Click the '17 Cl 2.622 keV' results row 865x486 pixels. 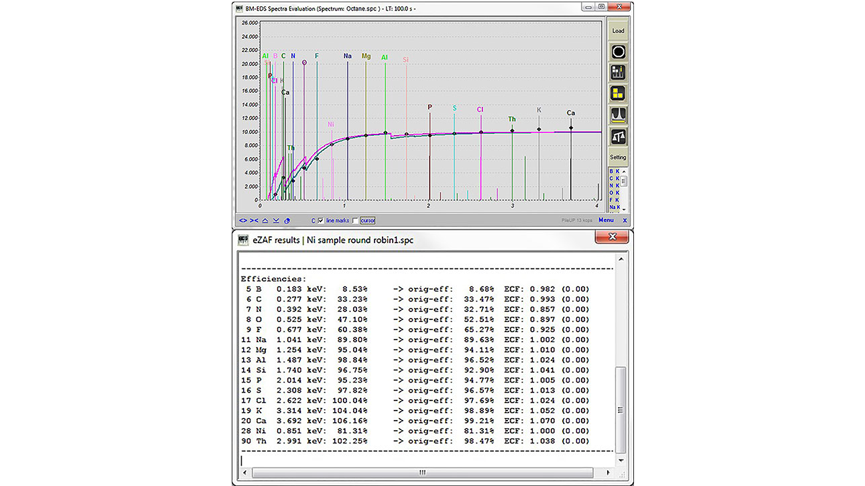[x=415, y=400]
